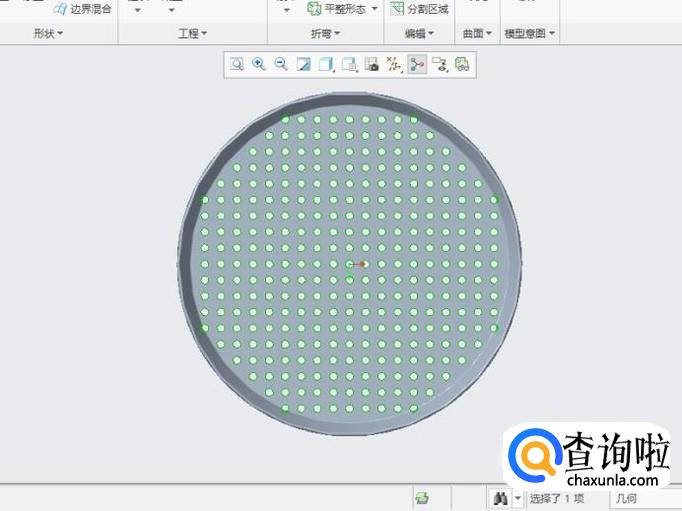Click the Zoom In magnifier icon
Viewport: 682px width, 511px height.
259,64
